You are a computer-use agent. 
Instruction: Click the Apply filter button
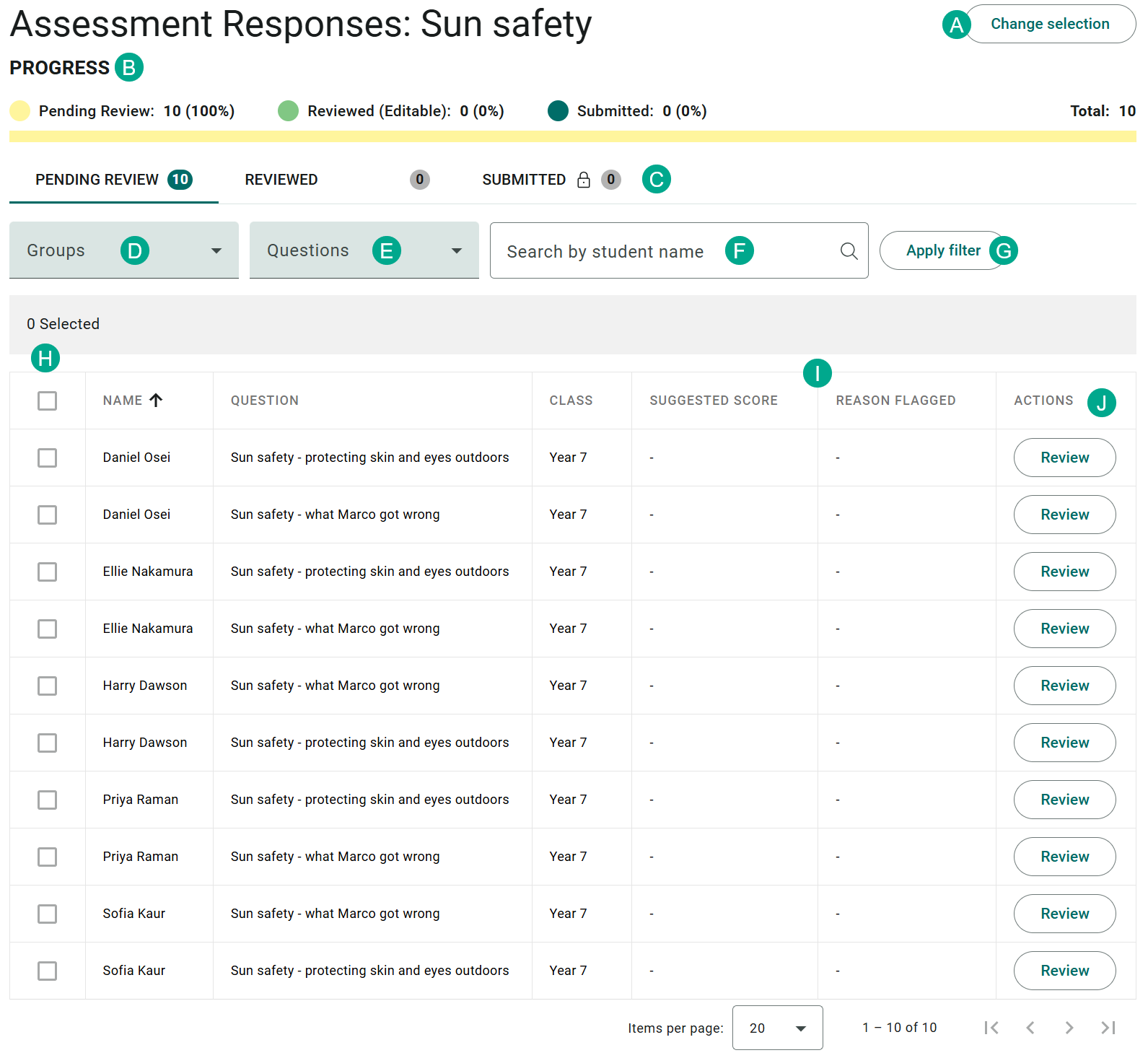943,250
